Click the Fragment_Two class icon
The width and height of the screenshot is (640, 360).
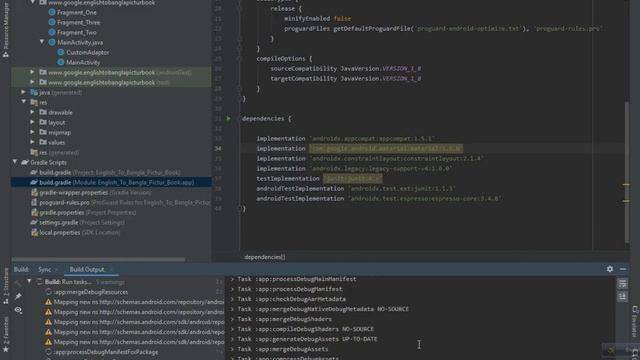click(x=52, y=32)
